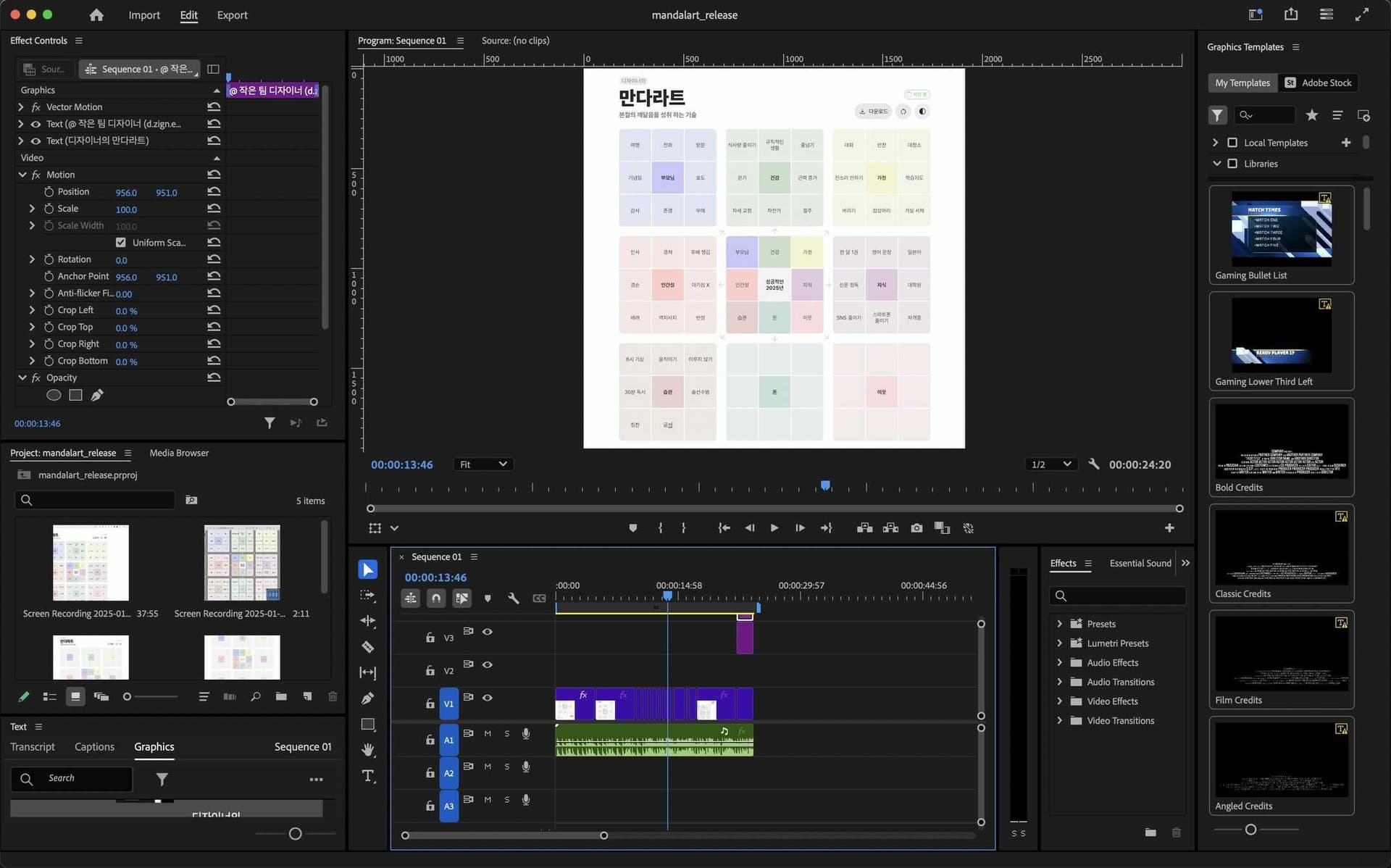Viewport: 1391px width, 868px height.
Task: Switch to the Export workspace tab
Action: (232, 15)
